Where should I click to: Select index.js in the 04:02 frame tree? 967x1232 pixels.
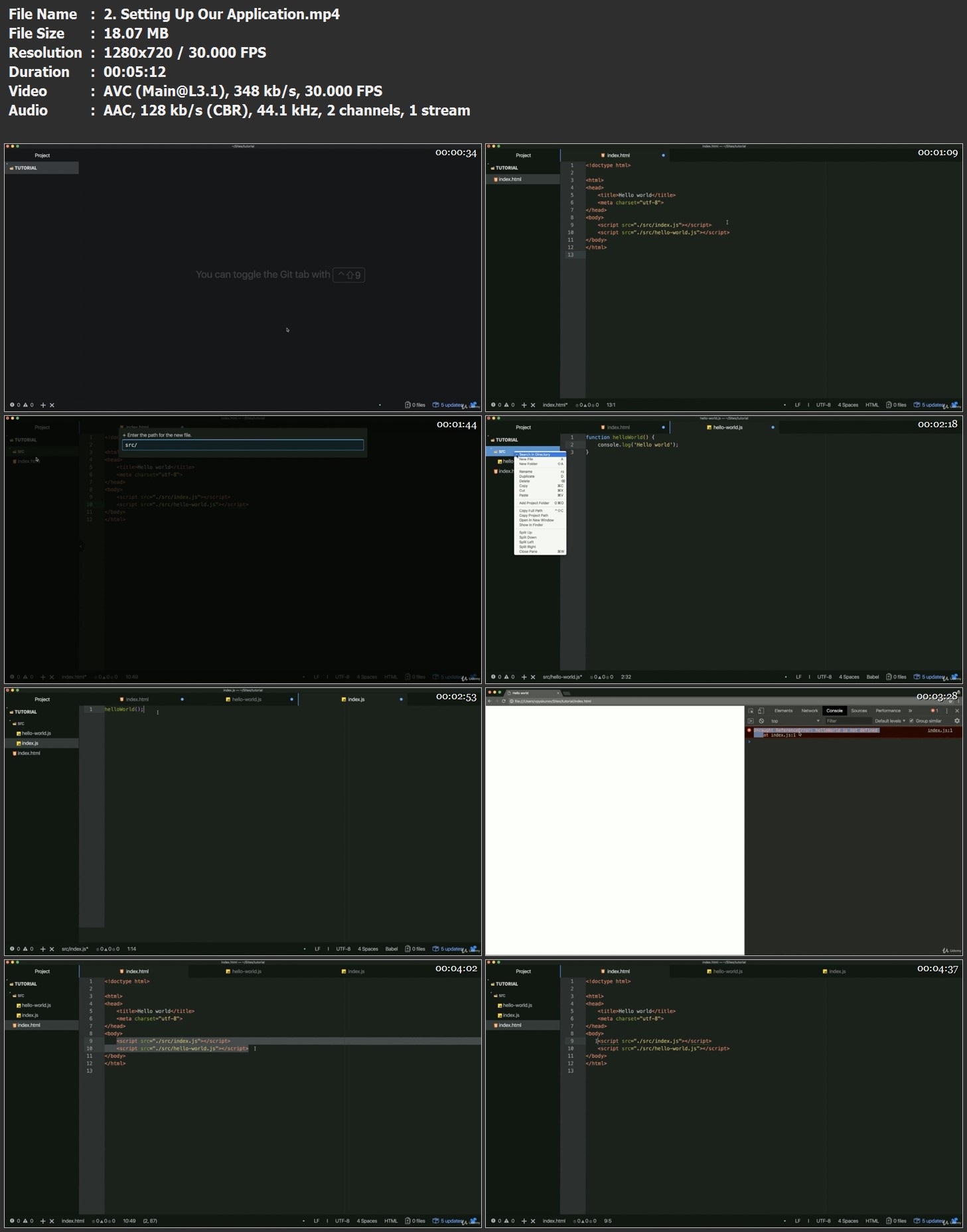(30, 1015)
